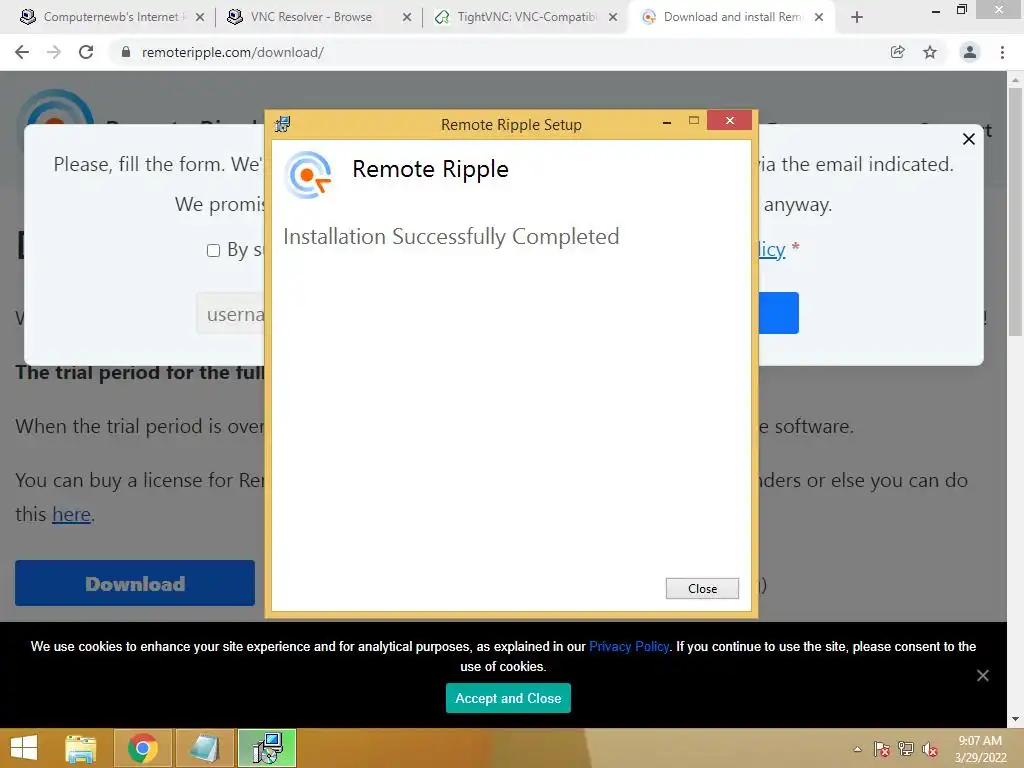The image size is (1024, 768).
Task: Open Privacy Policy link in cookie banner
Action: [x=629, y=647]
